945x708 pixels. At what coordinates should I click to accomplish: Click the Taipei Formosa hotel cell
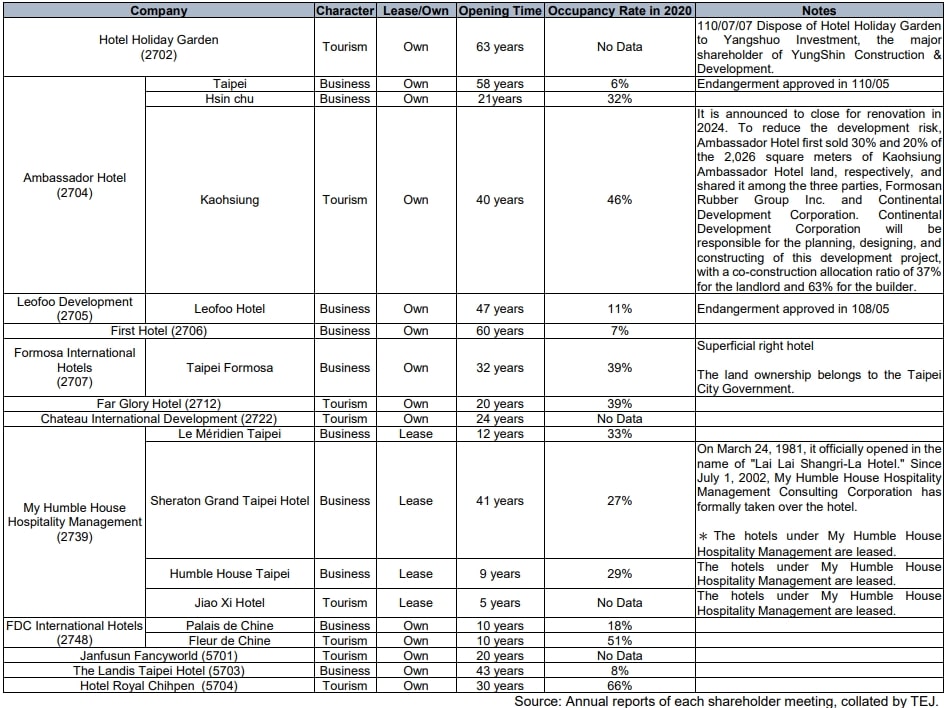[230, 368]
